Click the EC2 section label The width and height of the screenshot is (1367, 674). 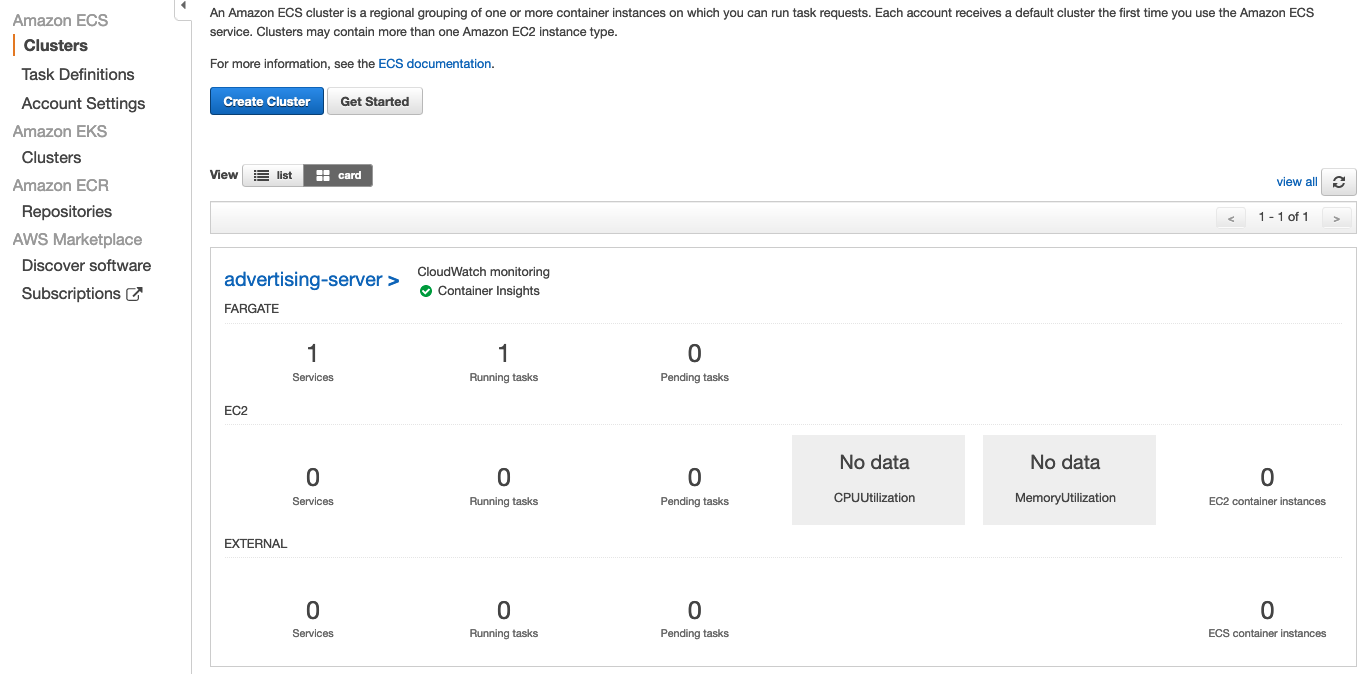point(236,411)
